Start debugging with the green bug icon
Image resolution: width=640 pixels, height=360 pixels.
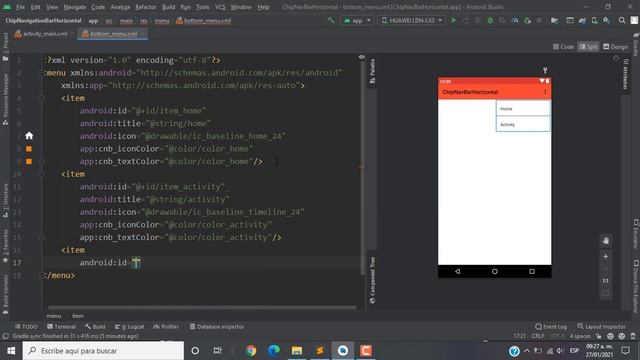490,20
